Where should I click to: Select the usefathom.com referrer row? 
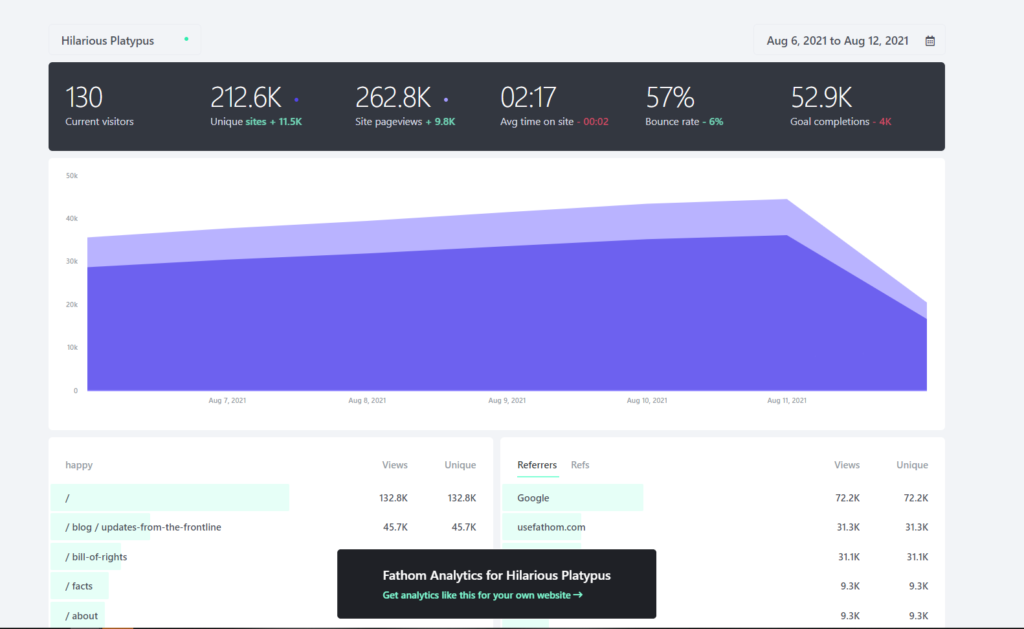coord(551,527)
